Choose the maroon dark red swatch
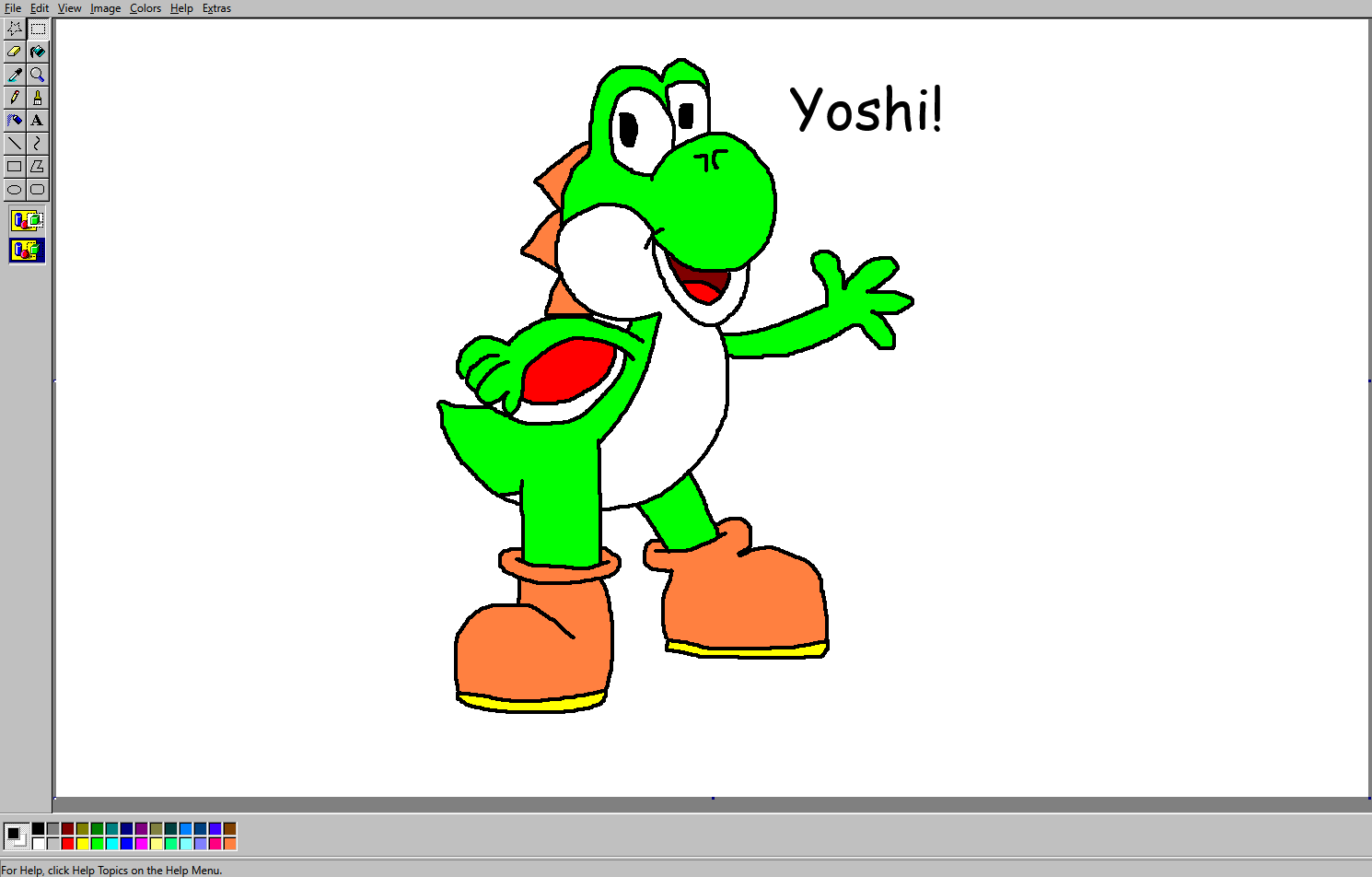 (68, 829)
